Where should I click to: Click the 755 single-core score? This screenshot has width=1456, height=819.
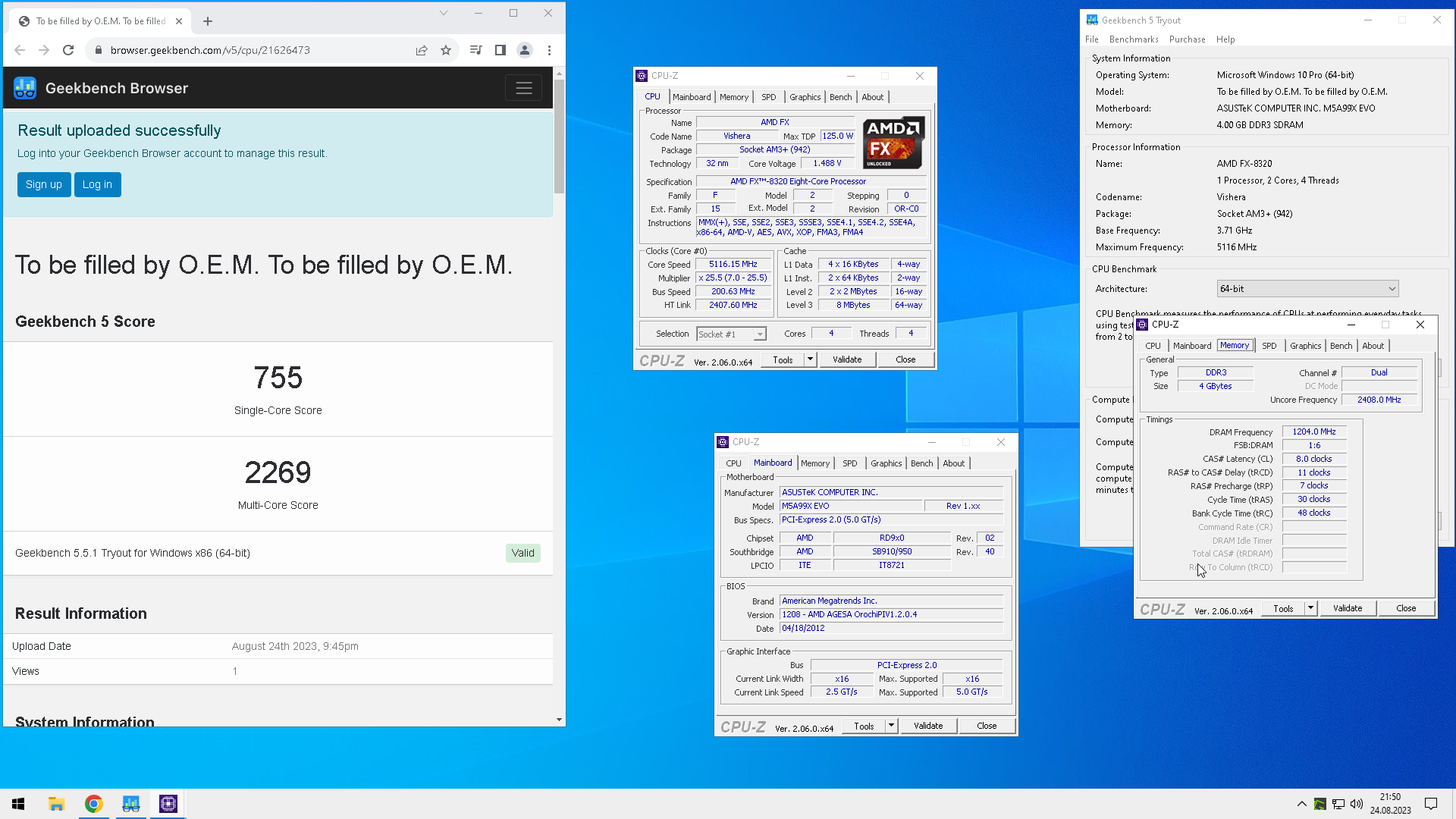(278, 378)
